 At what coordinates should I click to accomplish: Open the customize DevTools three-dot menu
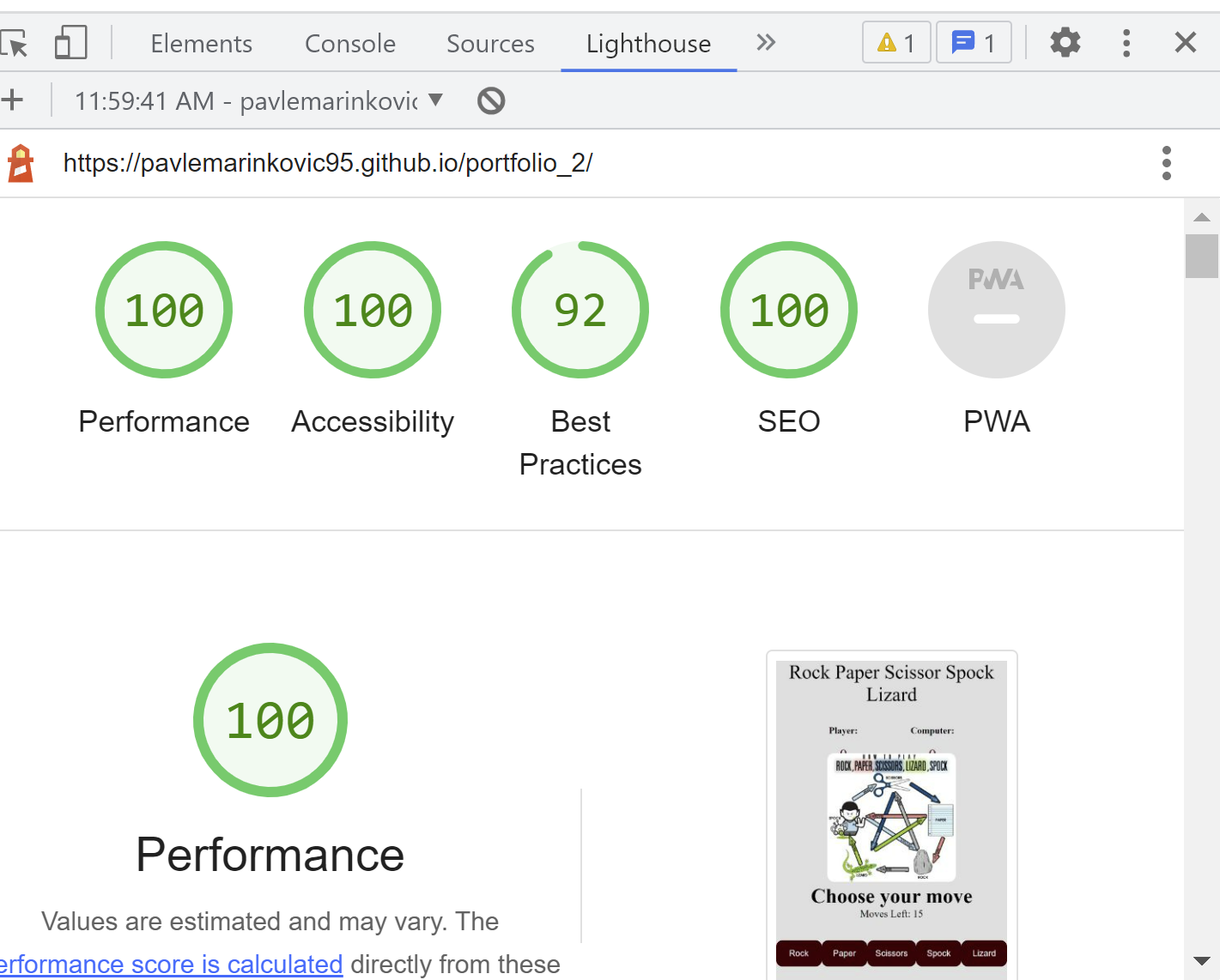tap(1126, 42)
